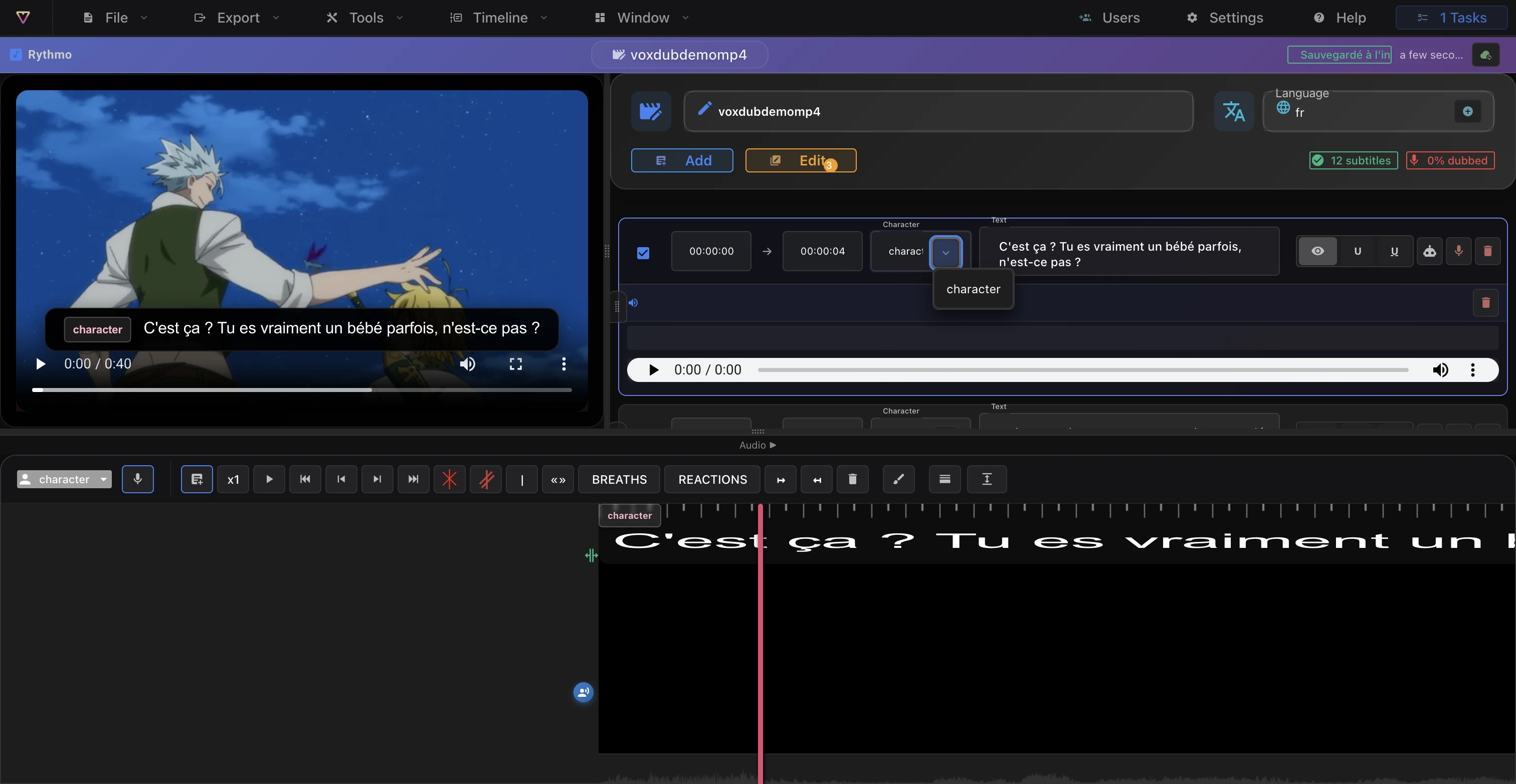Play the timeline
The height and width of the screenshot is (784, 1516).
270,479
